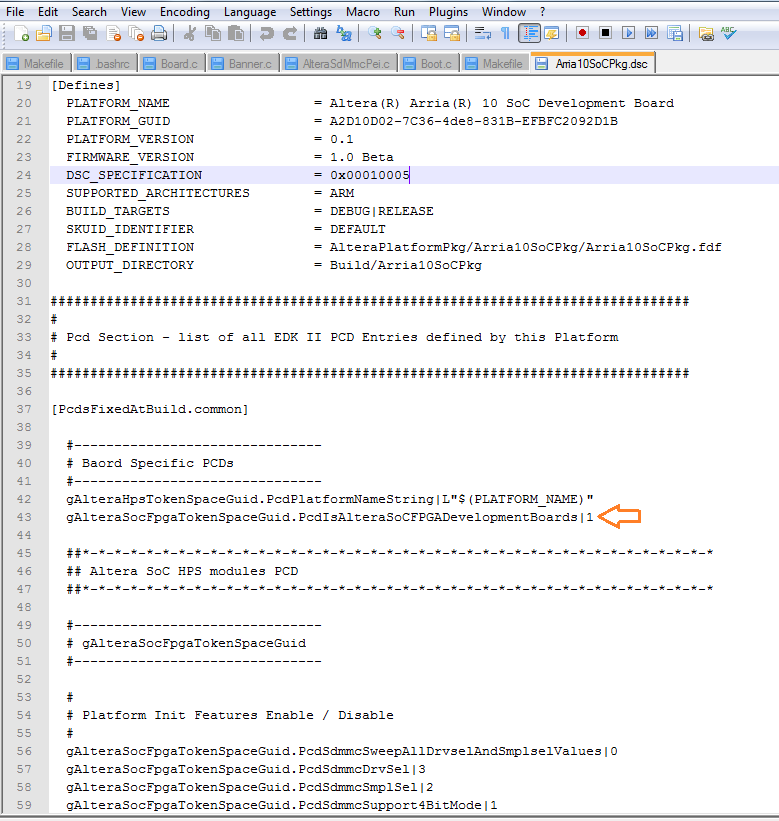
Task: Click the PcdSdmmcDrvSel|3 line
Action: coord(246,769)
